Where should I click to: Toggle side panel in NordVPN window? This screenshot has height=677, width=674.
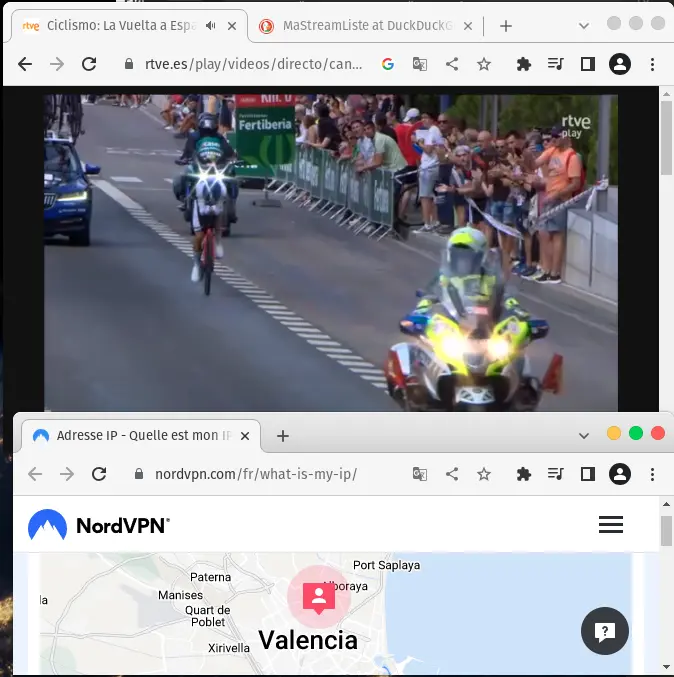tap(588, 474)
